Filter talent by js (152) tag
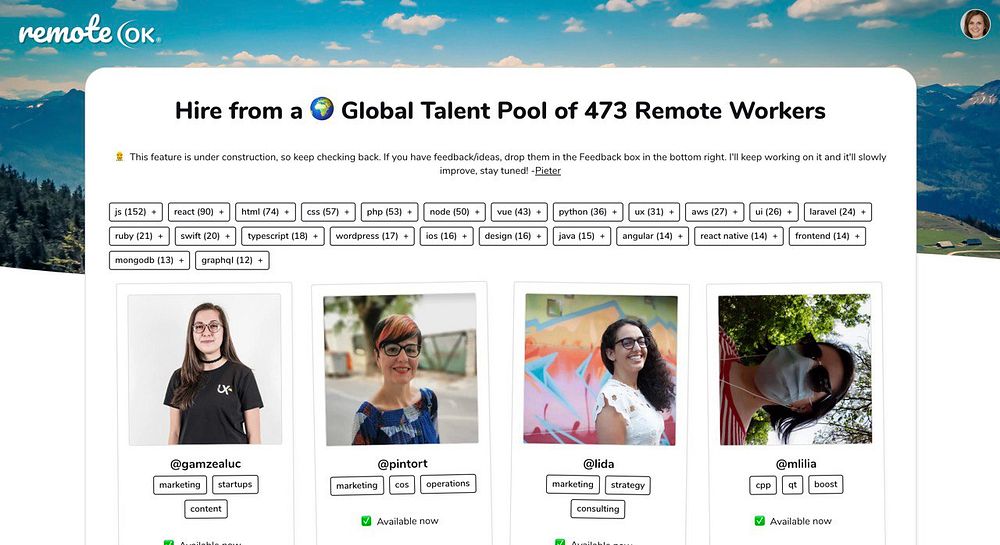This screenshot has height=545, width=1000. 136,212
